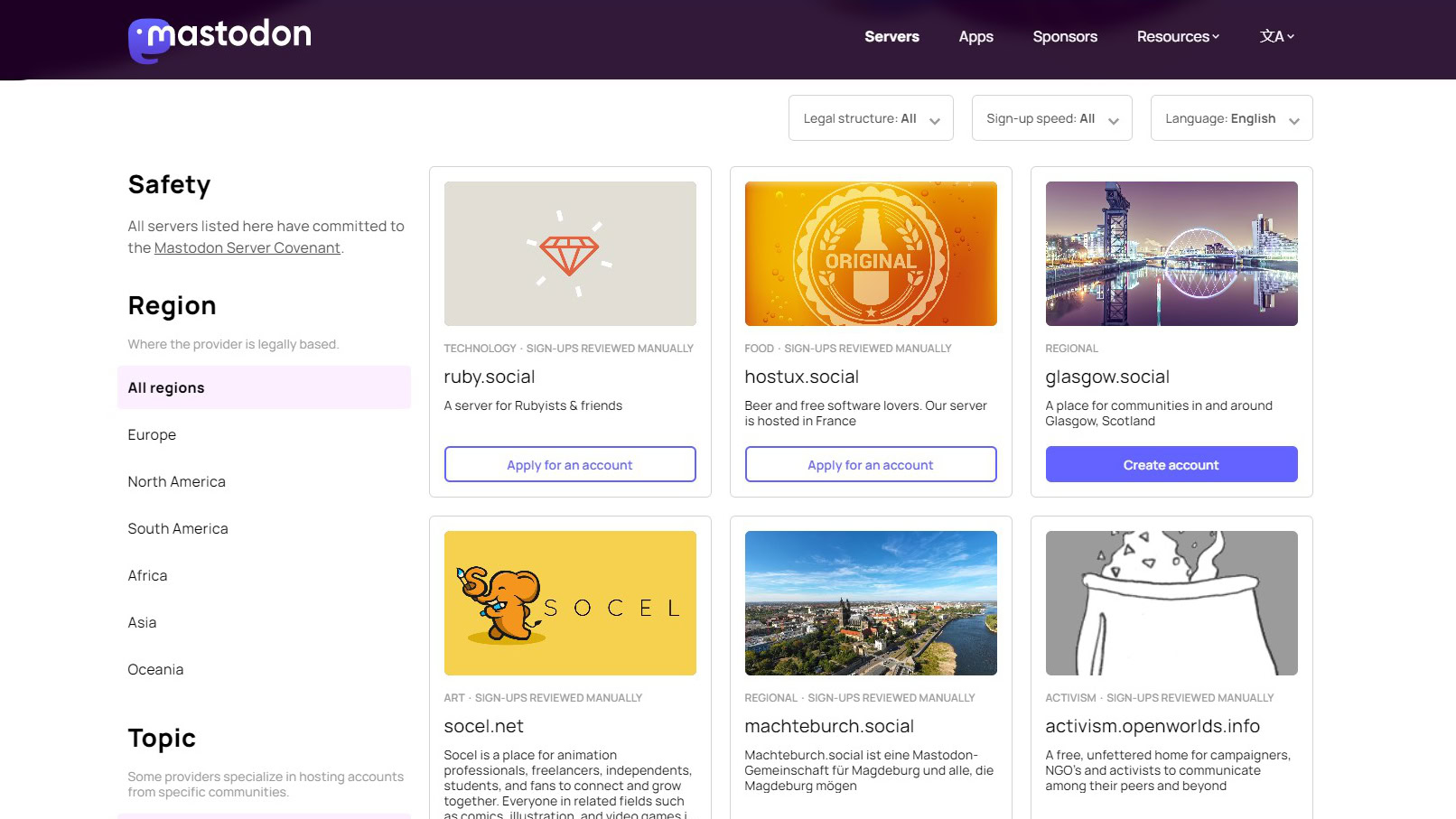Expand the Legal structure dropdown
The height and width of the screenshot is (819, 1456).
[x=871, y=118]
